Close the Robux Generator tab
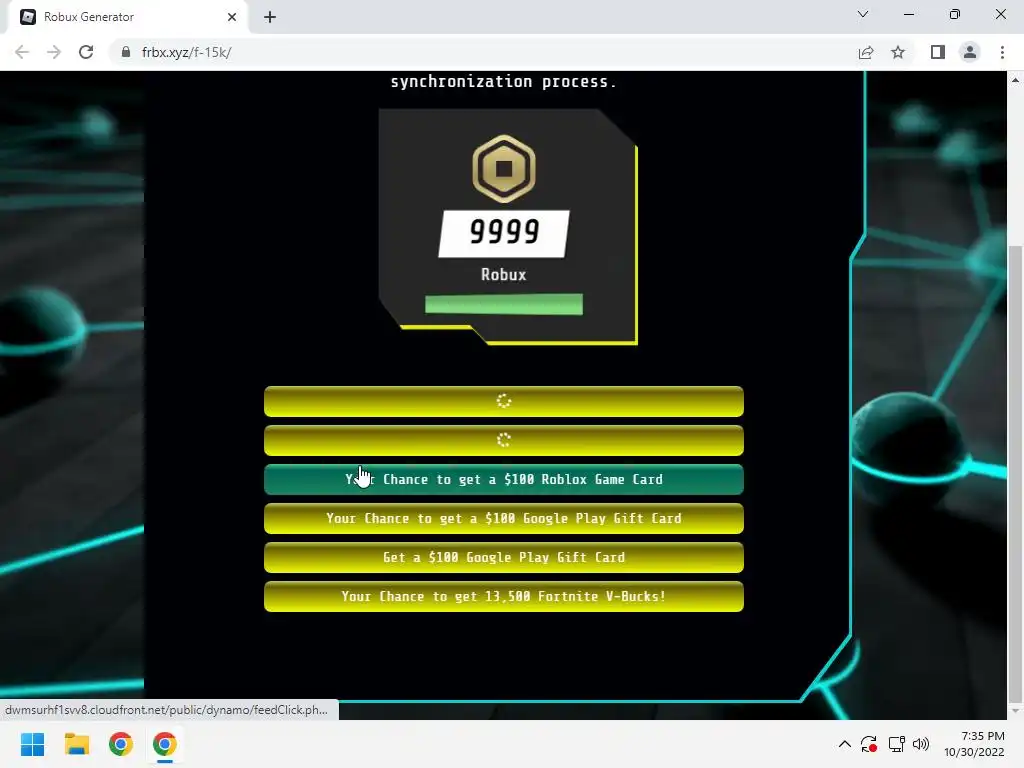 [x=232, y=17]
